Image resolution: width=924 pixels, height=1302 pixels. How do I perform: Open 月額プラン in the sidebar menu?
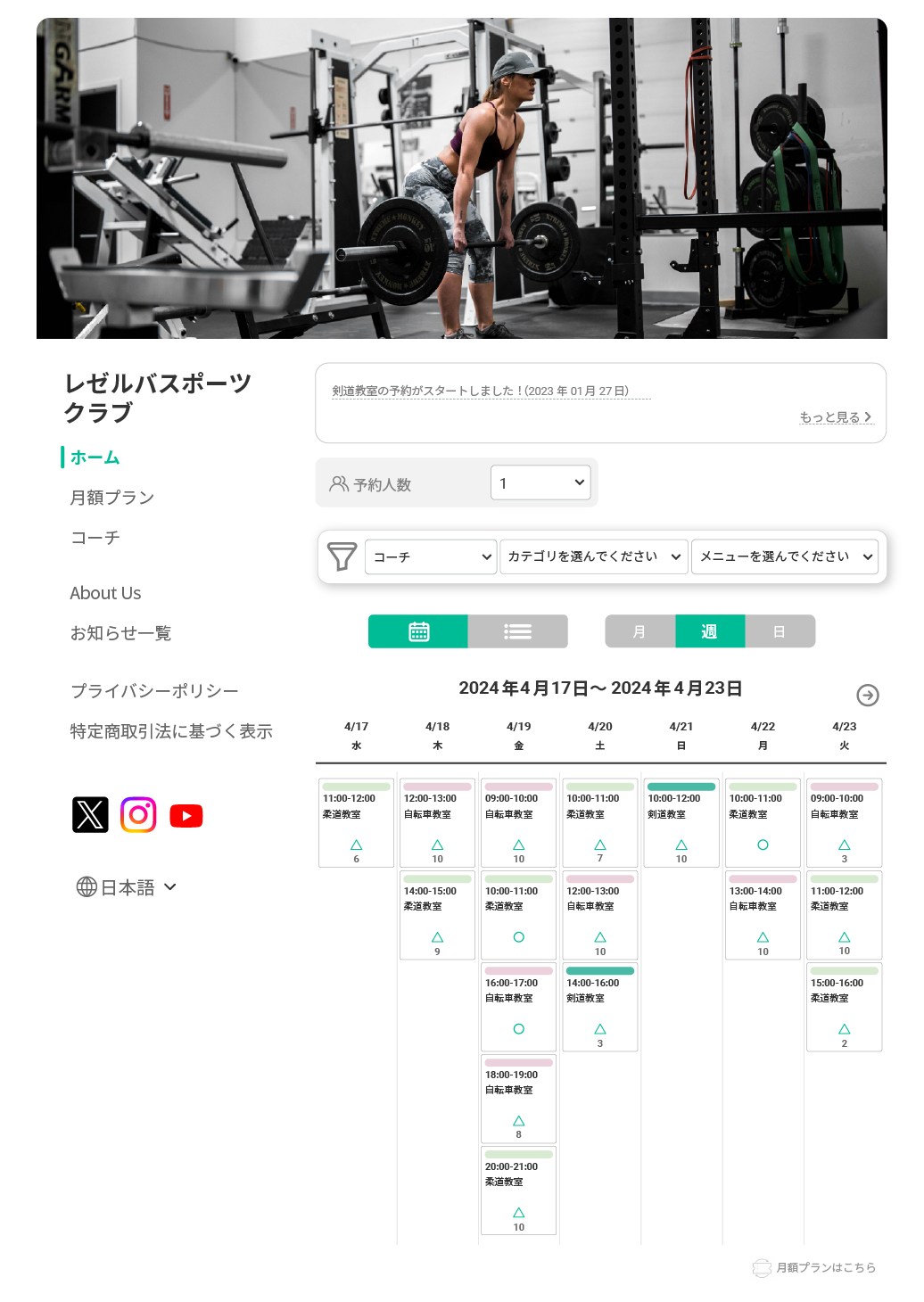click(112, 498)
